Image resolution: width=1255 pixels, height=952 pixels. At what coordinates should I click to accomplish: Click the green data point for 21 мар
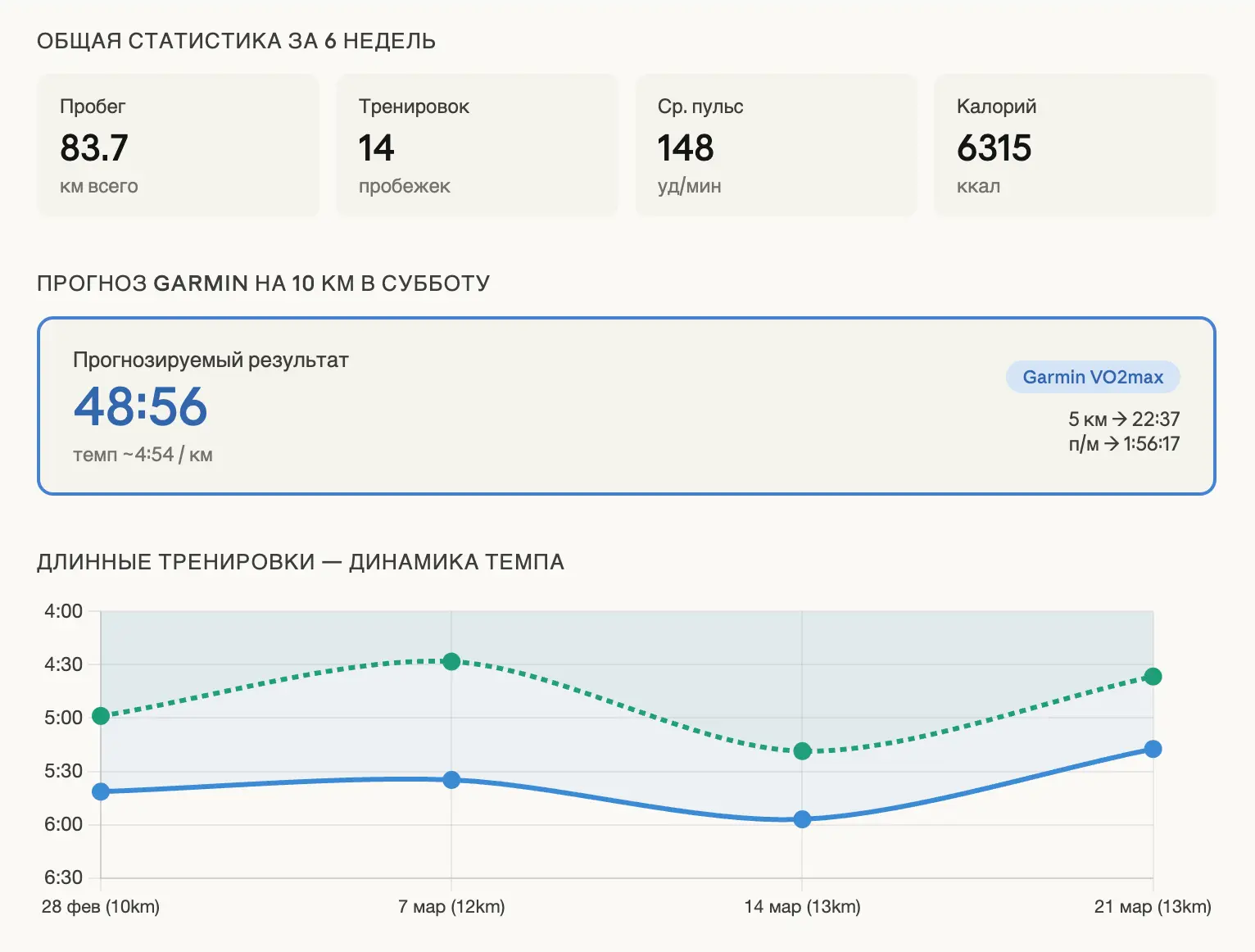(1153, 677)
